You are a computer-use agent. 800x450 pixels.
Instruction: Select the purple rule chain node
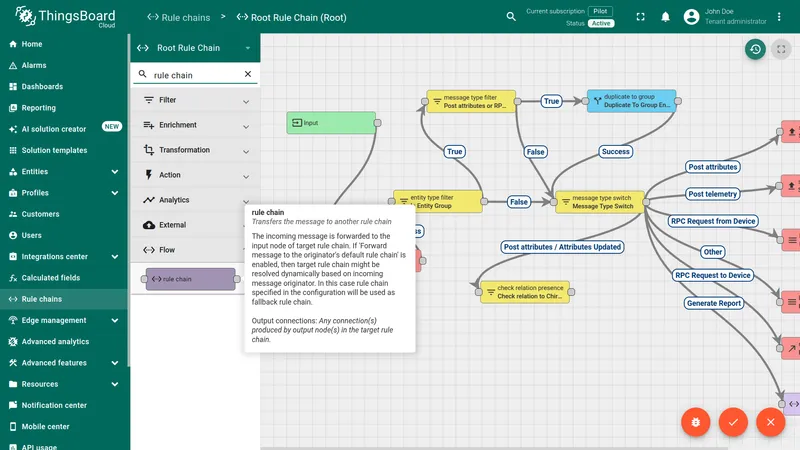click(190, 279)
